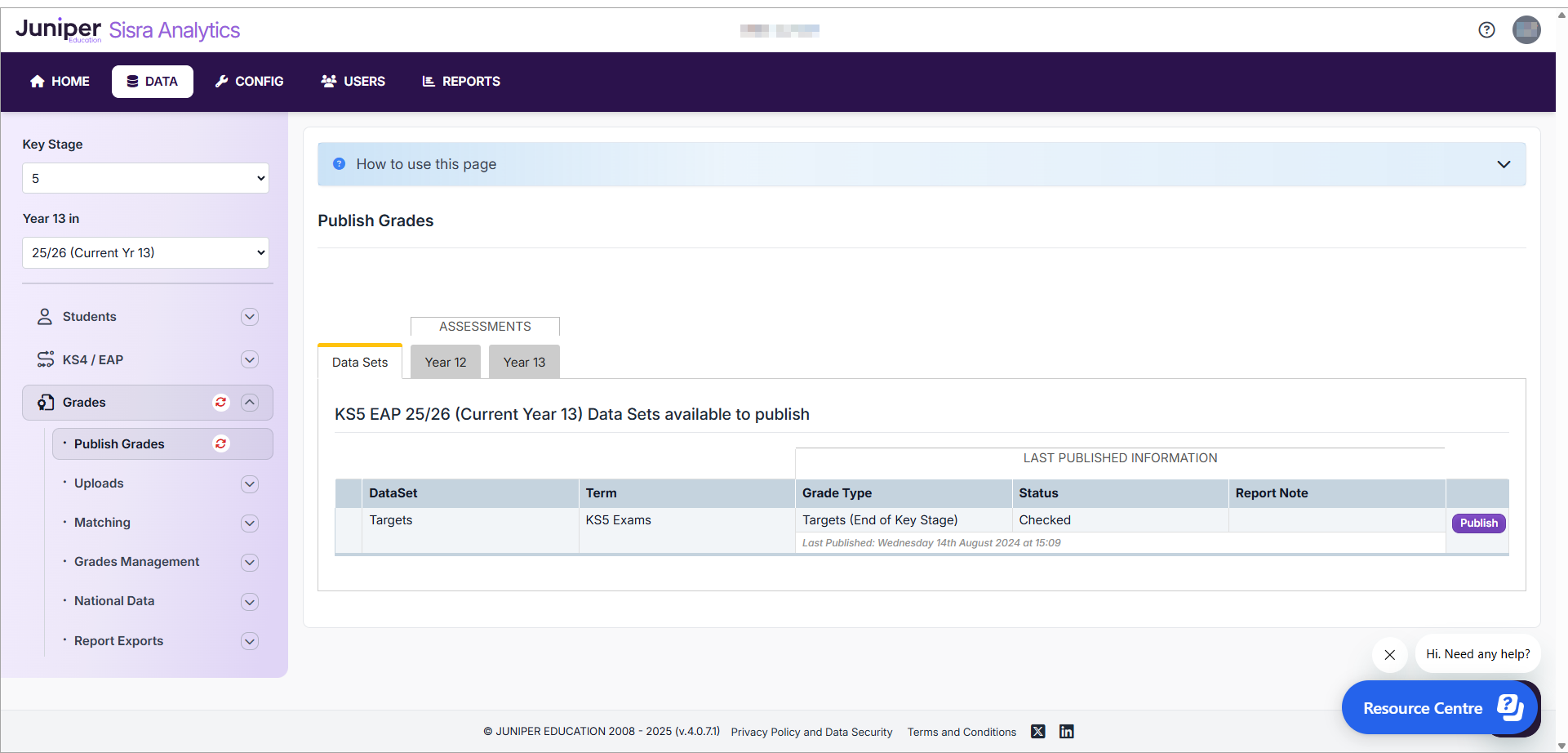
Task: Click the help question mark icon in header
Action: [1486, 30]
